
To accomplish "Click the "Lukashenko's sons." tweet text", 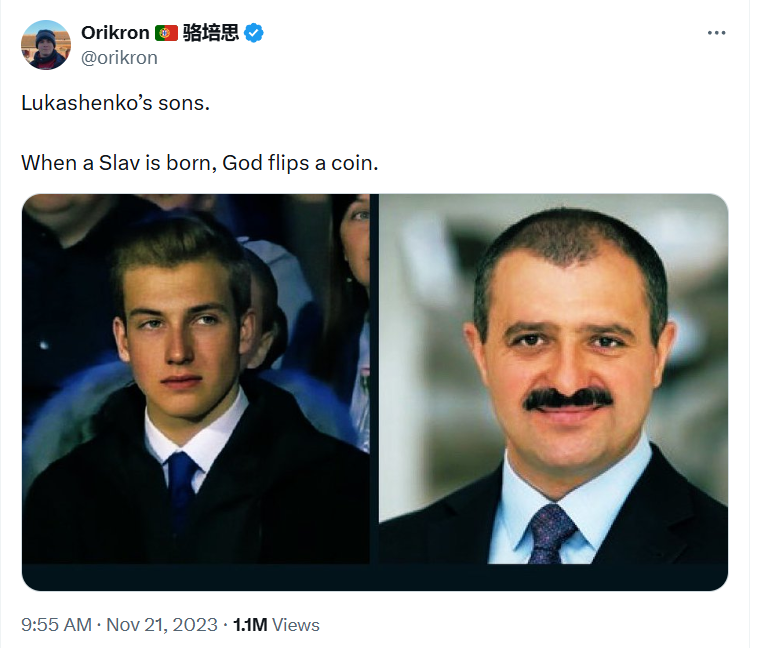I will pos(116,104).
